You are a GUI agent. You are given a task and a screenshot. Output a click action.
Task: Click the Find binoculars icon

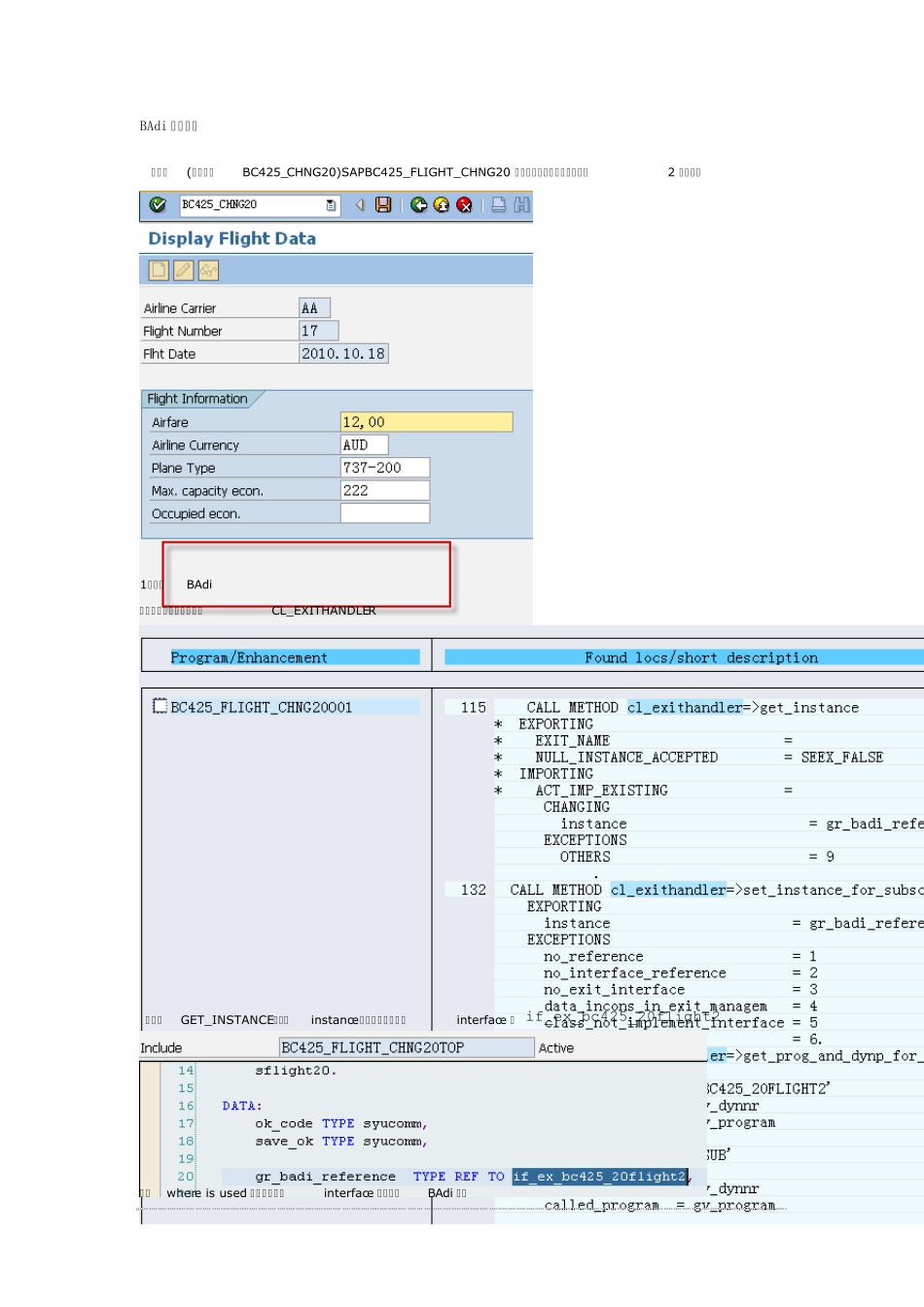522,204
